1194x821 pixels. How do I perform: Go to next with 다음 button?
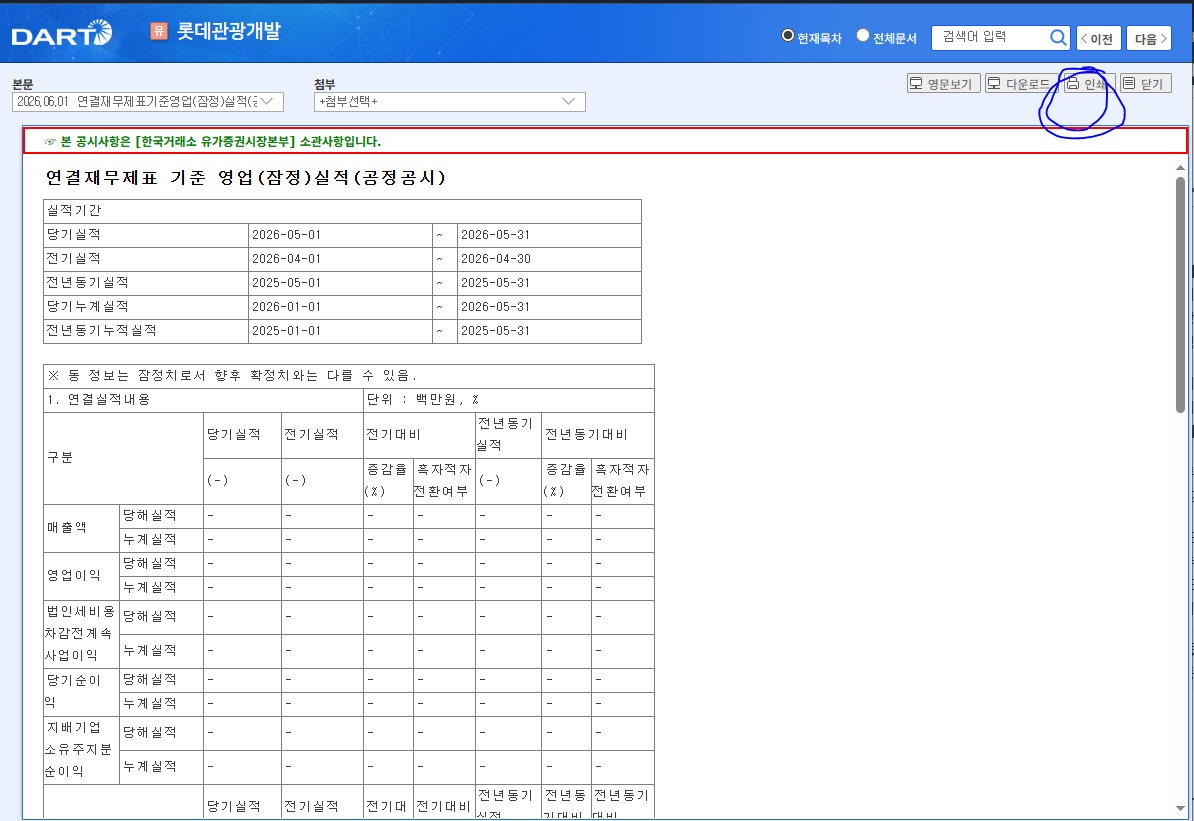tap(1149, 38)
